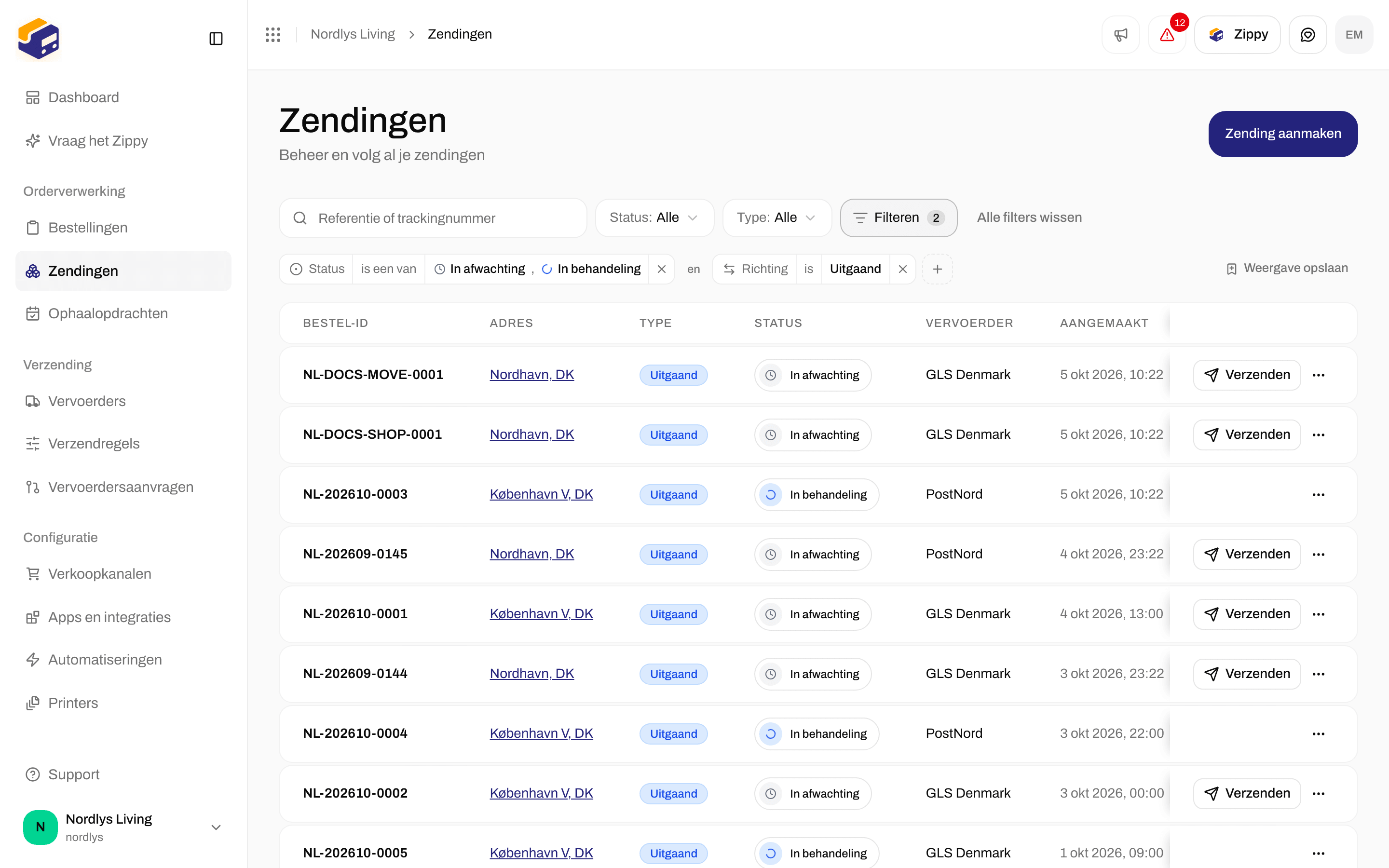The width and height of the screenshot is (1389, 868).
Task: Open Printers in the sidebar
Action: click(x=123, y=703)
